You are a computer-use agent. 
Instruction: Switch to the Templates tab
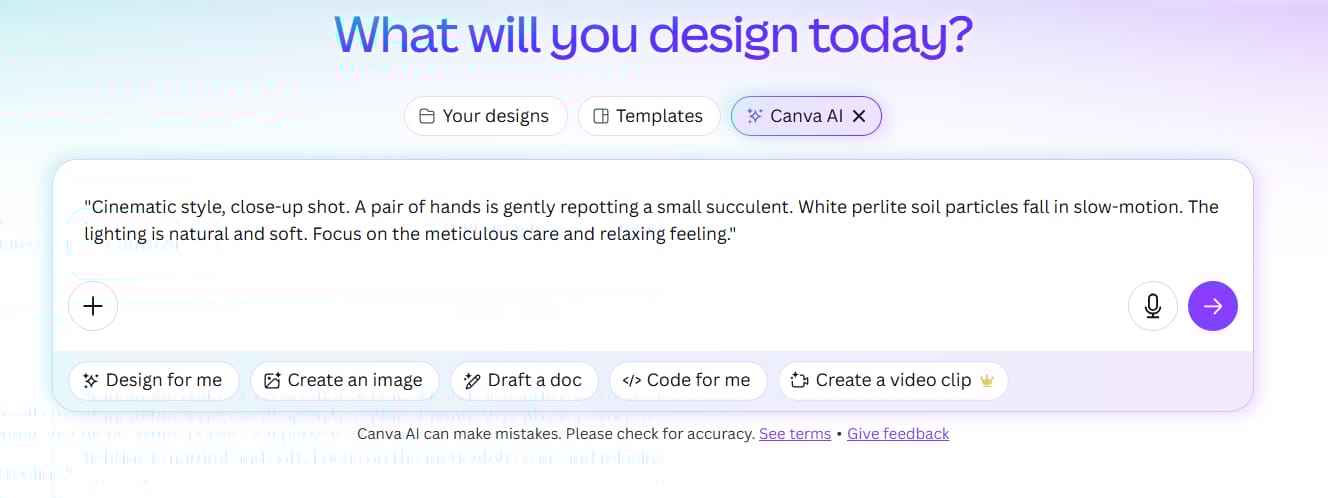coord(649,116)
